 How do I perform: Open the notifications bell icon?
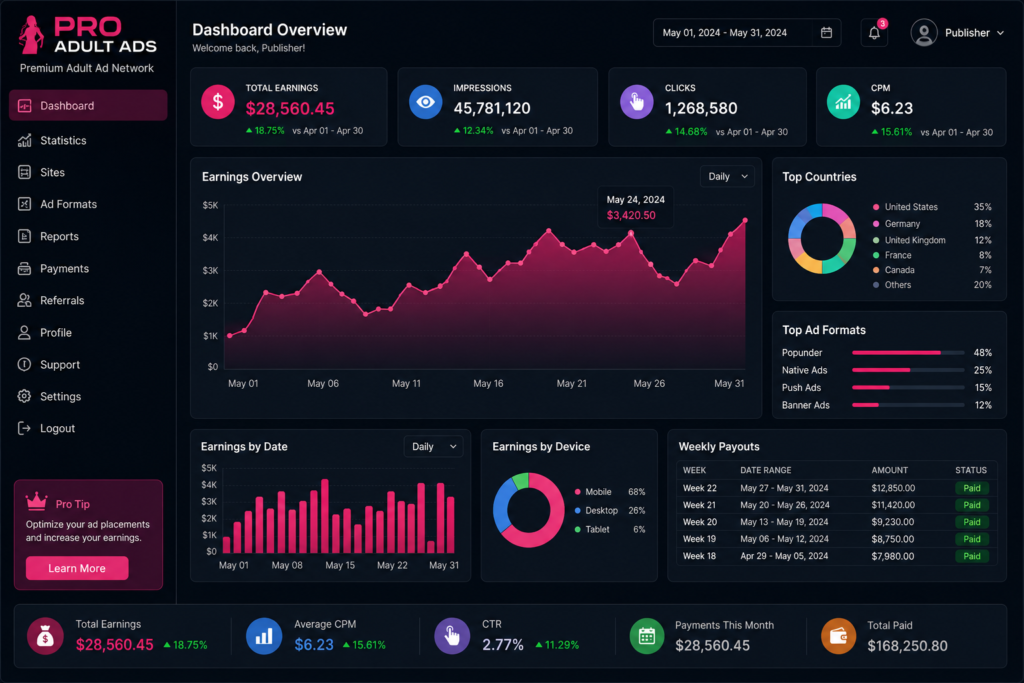point(874,33)
